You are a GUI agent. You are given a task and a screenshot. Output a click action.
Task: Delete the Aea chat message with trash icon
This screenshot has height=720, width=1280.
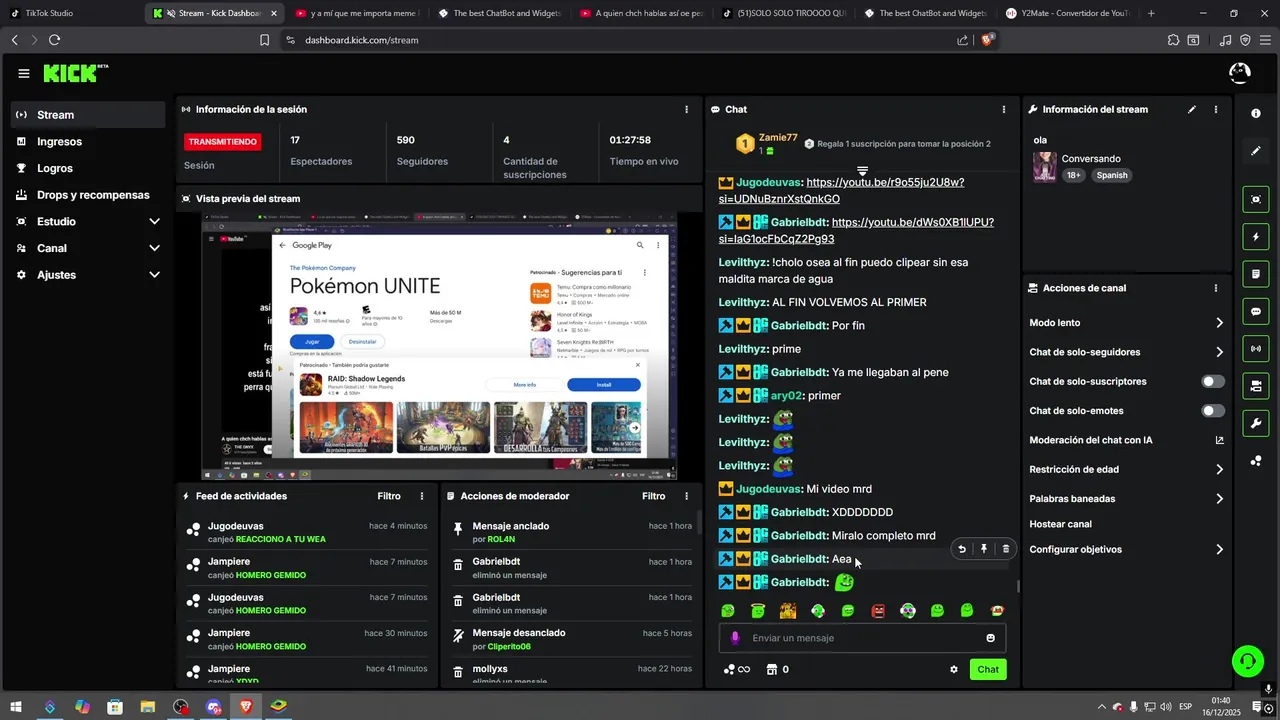1006,549
